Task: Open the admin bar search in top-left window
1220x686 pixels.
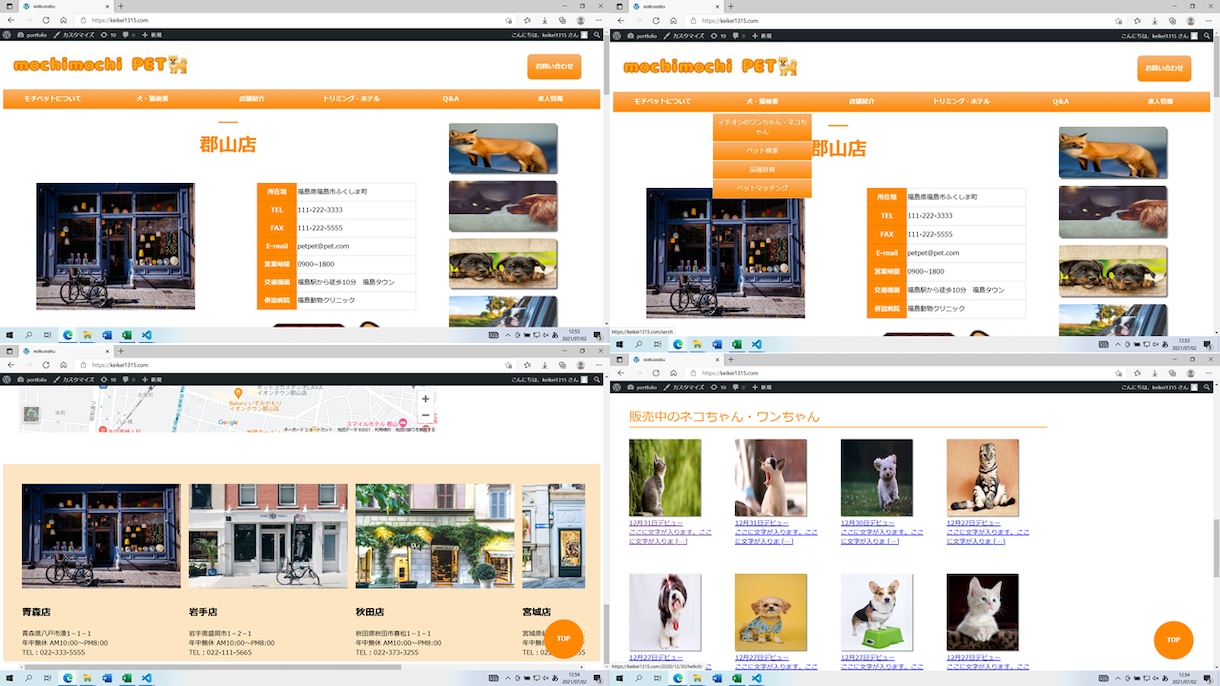Action: (596, 35)
